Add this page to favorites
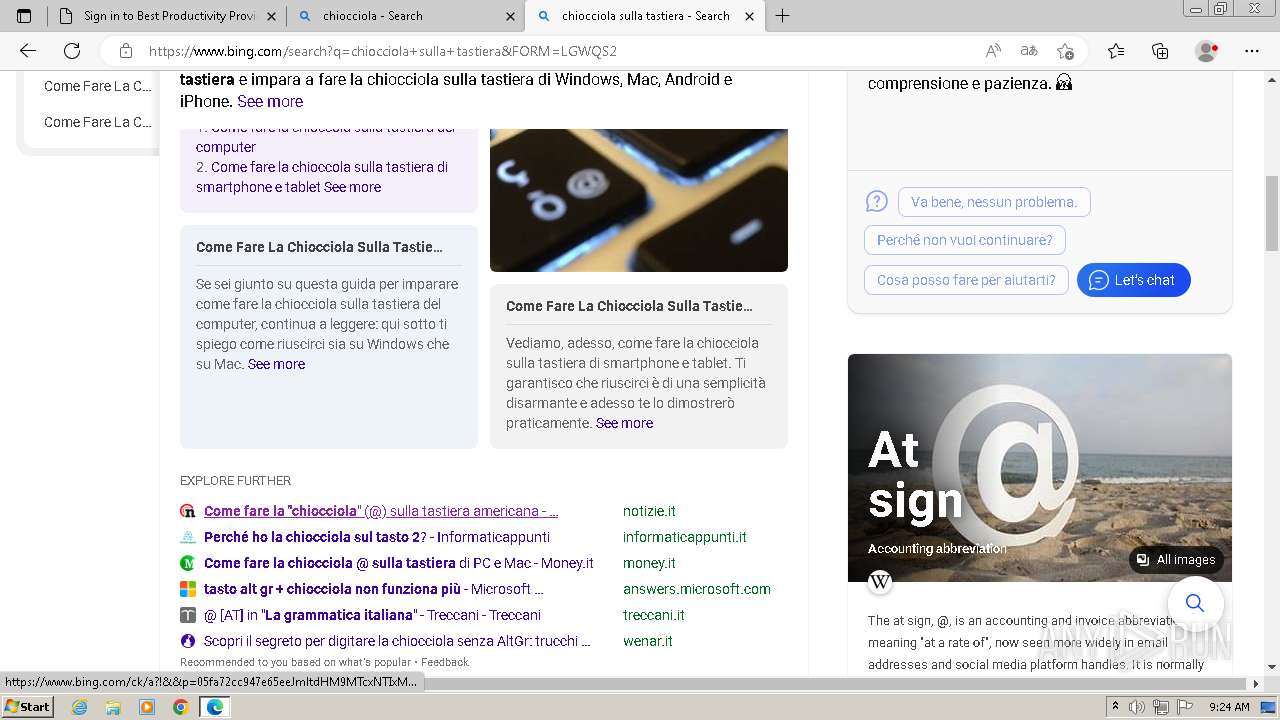1280x720 pixels. (1065, 51)
